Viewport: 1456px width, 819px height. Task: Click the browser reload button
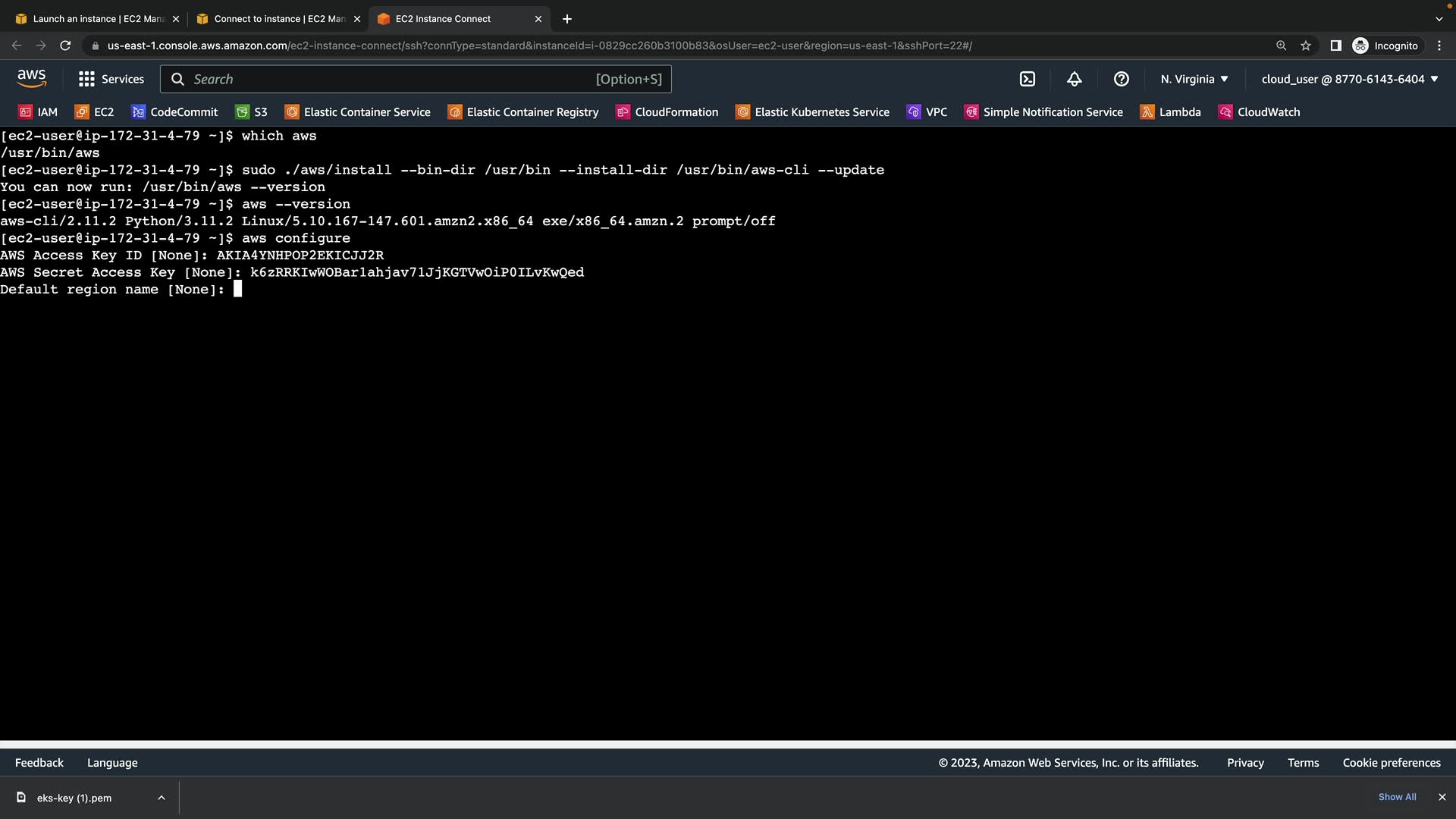(65, 45)
